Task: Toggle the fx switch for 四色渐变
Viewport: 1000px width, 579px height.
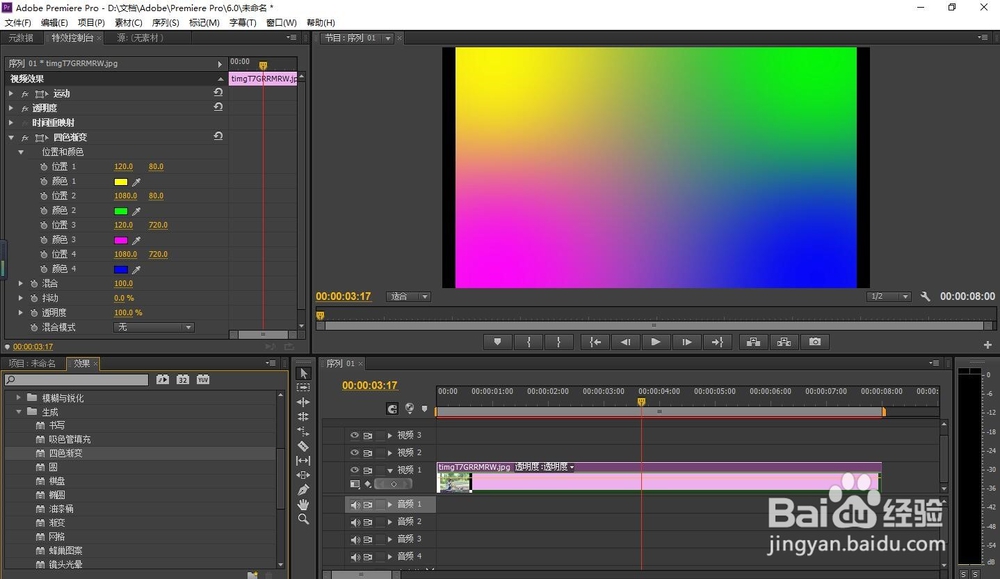Action: (x=25, y=138)
